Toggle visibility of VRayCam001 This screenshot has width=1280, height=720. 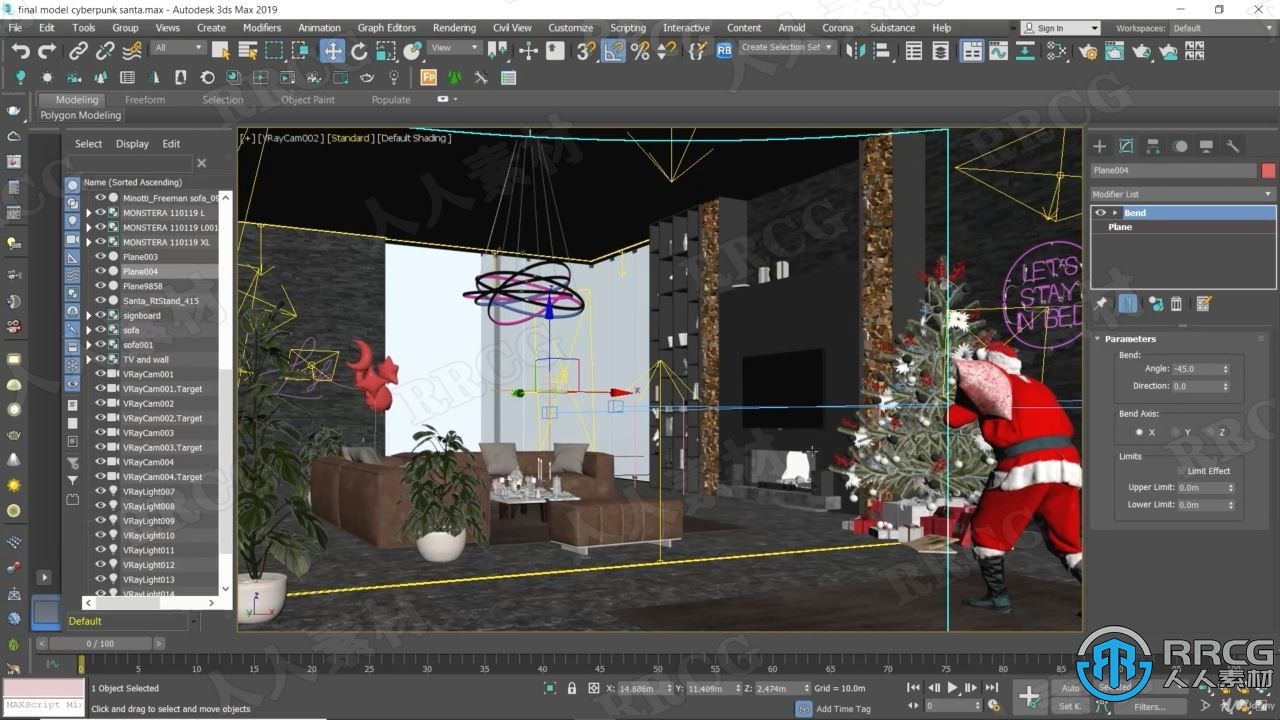coord(100,374)
